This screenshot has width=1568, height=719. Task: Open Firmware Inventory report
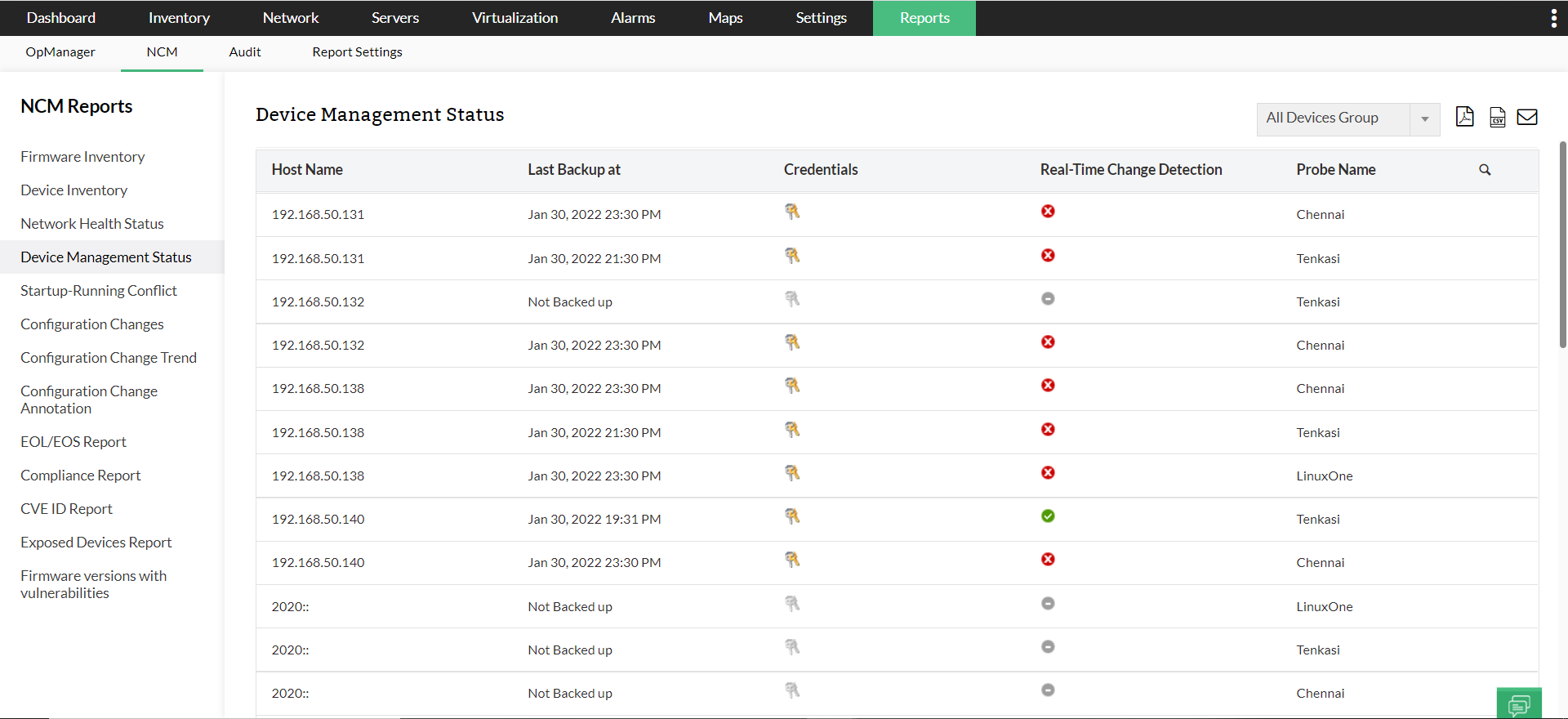82,157
